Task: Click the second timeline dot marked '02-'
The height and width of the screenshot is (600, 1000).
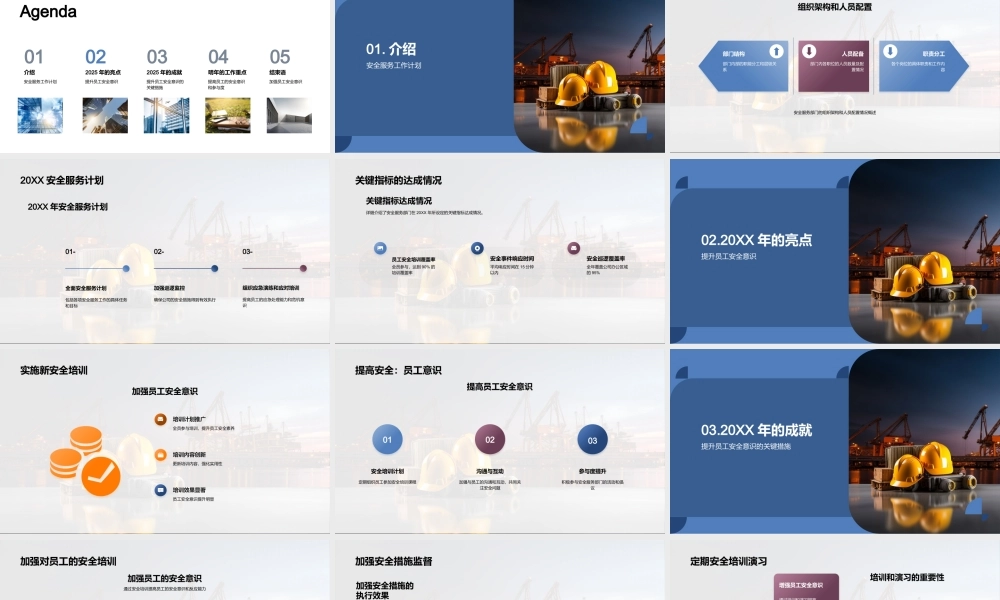Action: [215, 268]
